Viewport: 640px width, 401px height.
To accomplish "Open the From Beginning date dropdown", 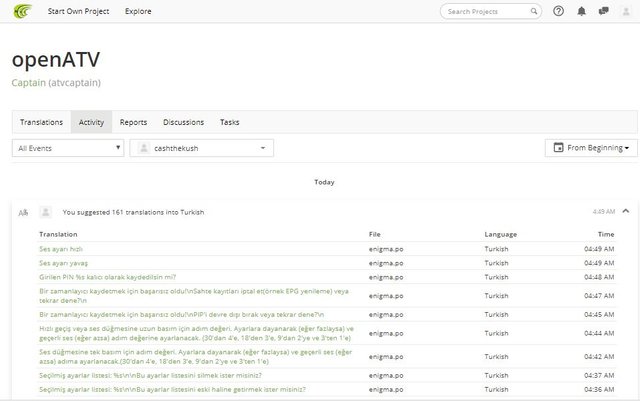I will pyautogui.click(x=591, y=148).
